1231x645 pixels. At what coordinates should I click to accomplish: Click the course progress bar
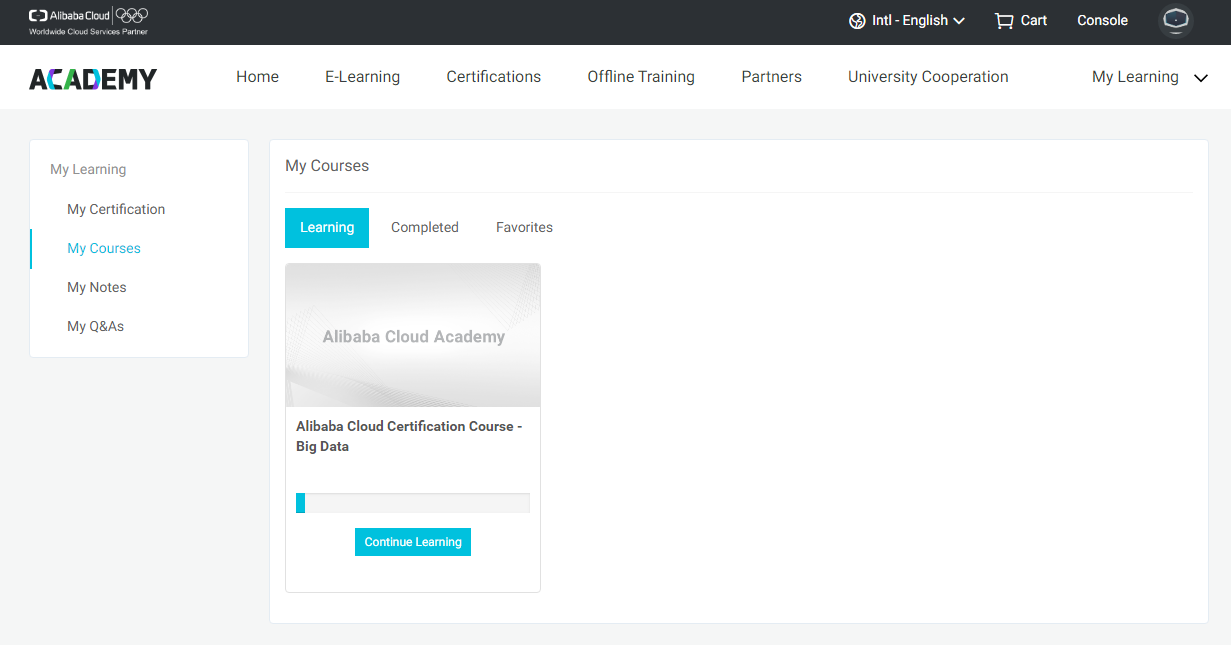(x=412, y=502)
